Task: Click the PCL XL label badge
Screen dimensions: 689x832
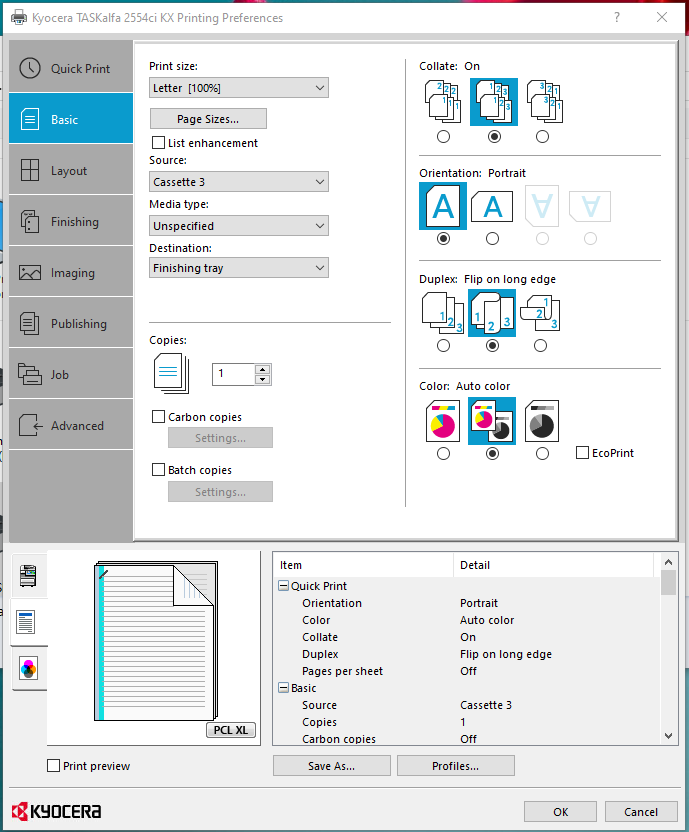Action: (231, 730)
